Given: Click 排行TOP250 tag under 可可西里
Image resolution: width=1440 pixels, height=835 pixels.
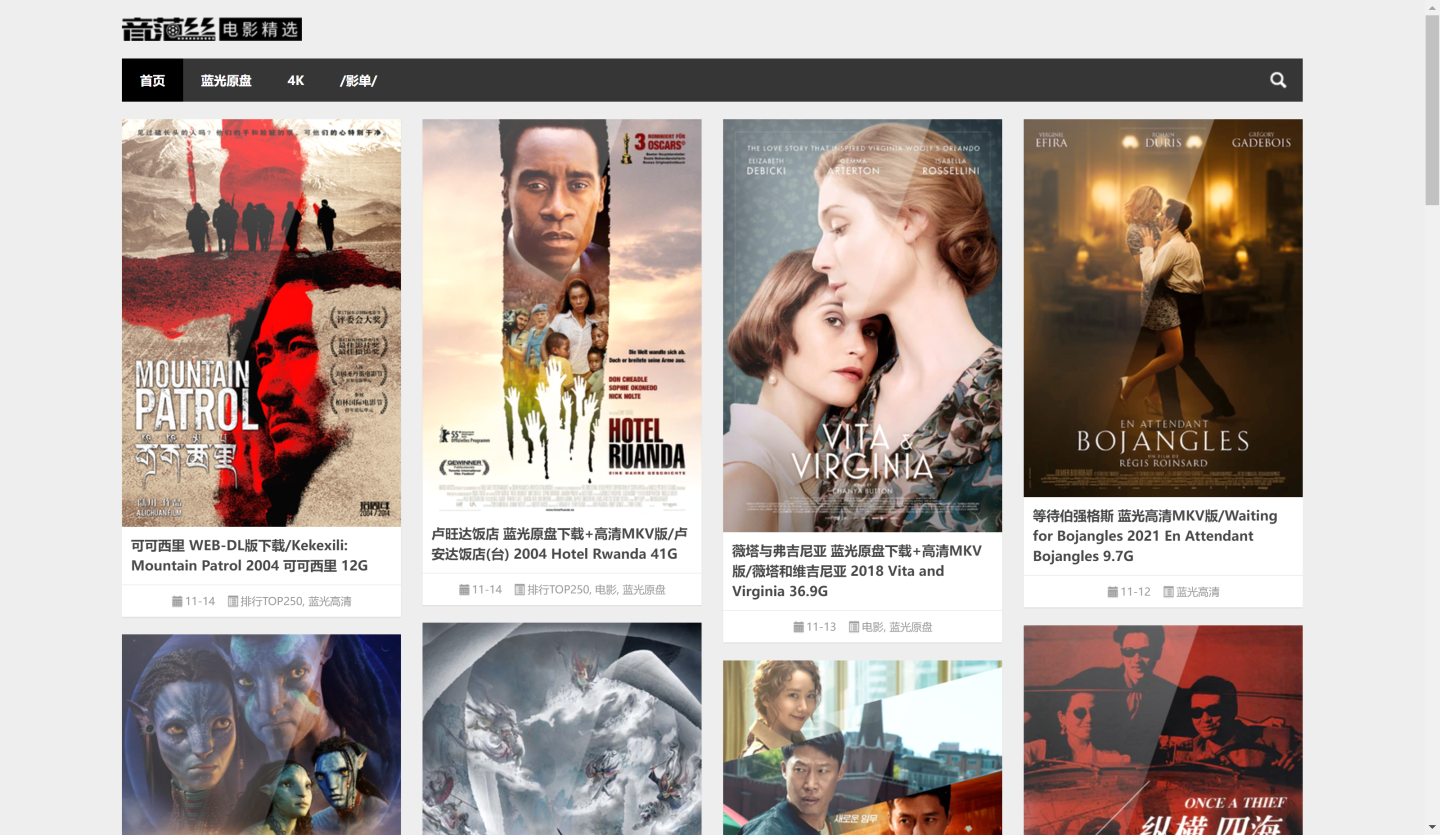Looking at the screenshot, I should (271, 602).
